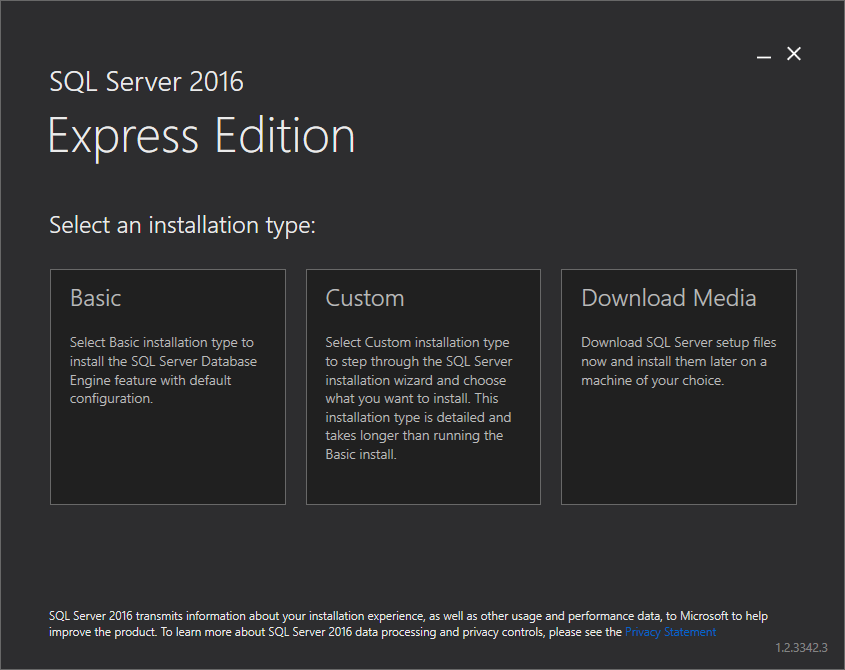Select the Custom tile description about installation wizard

click(419, 398)
